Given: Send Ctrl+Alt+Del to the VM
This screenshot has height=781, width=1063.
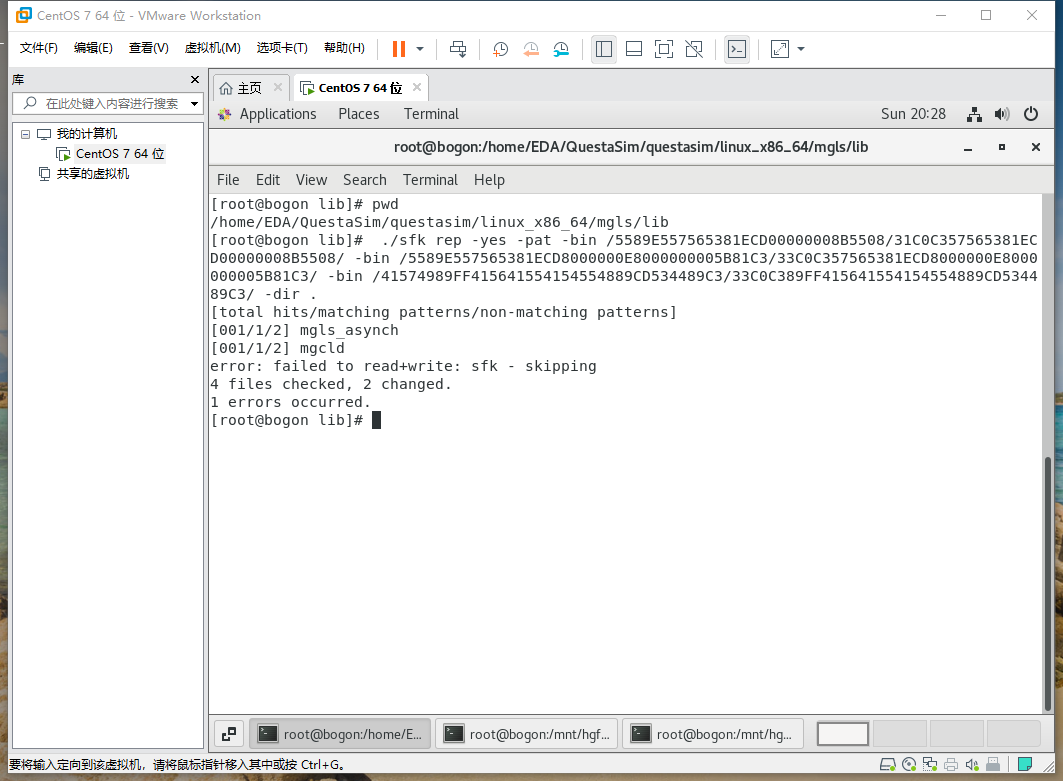Looking at the screenshot, I should coord(458,49).
